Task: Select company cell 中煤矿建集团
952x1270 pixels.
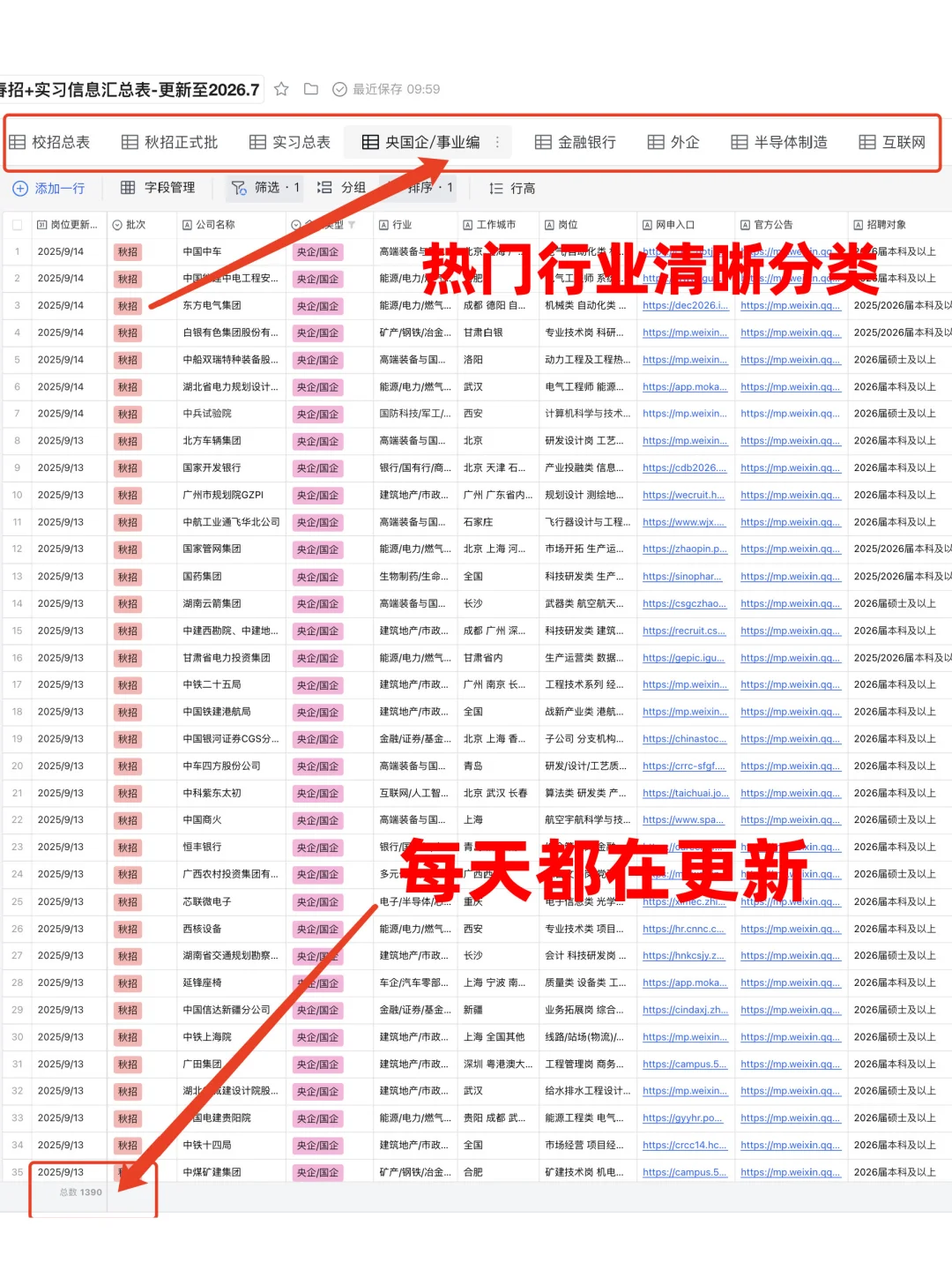Action: [231, 1172]
